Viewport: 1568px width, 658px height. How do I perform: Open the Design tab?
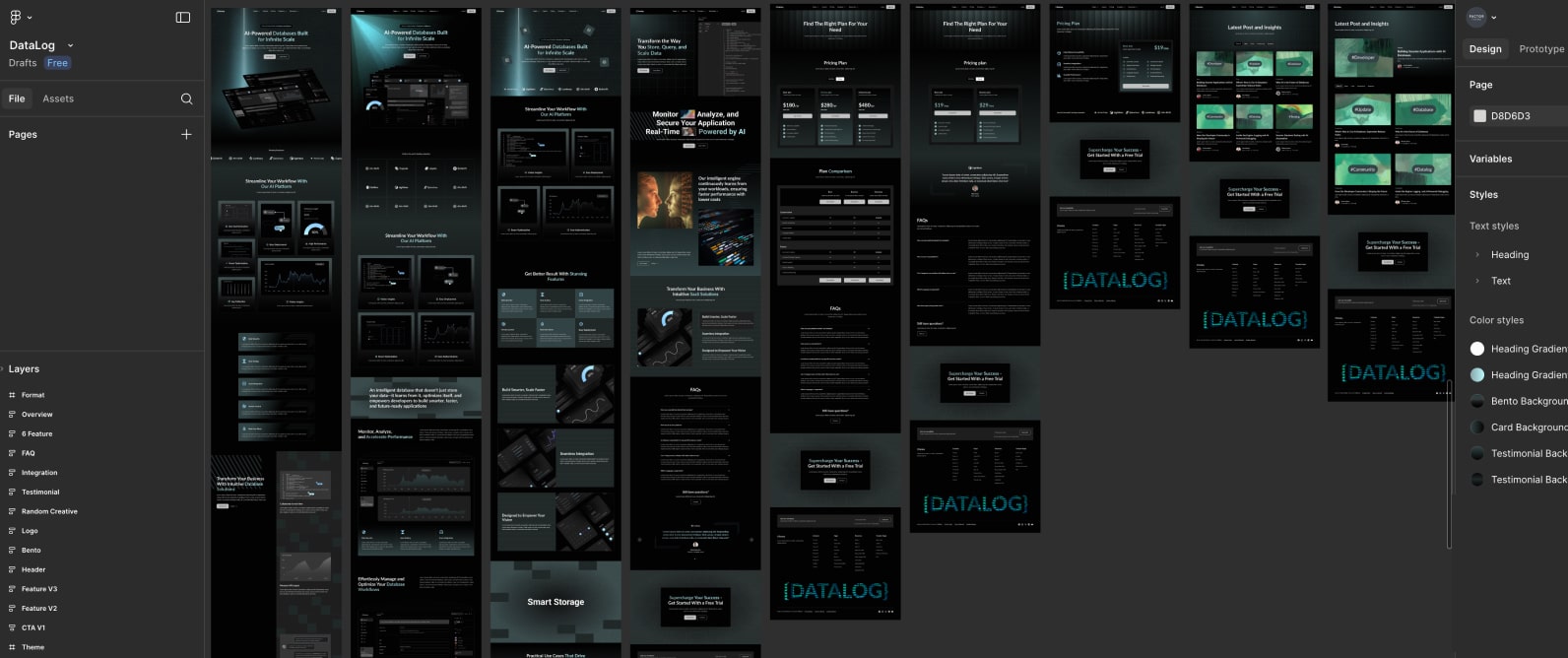pyautogui.click(x=1485, y=49)
